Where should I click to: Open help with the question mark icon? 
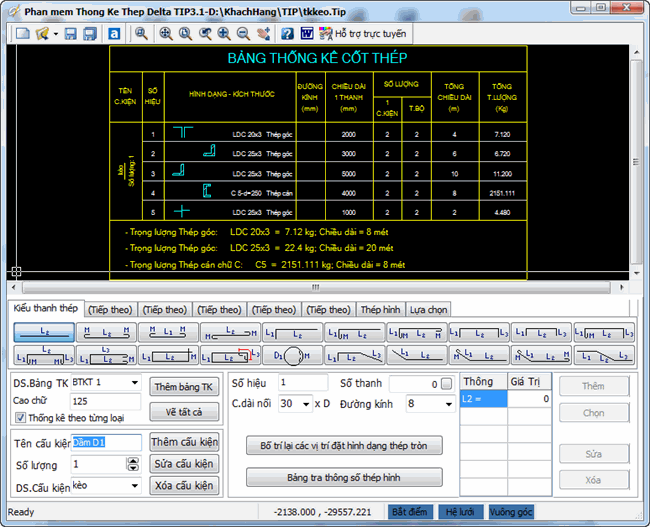[x=287, y=34]
